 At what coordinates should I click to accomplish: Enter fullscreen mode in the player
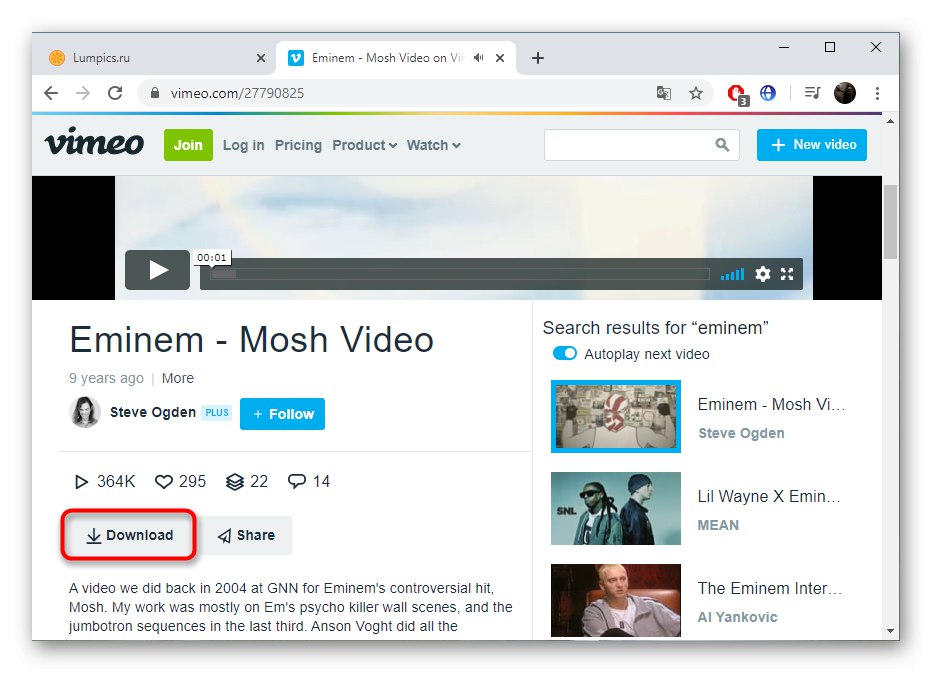click(787, 274)
